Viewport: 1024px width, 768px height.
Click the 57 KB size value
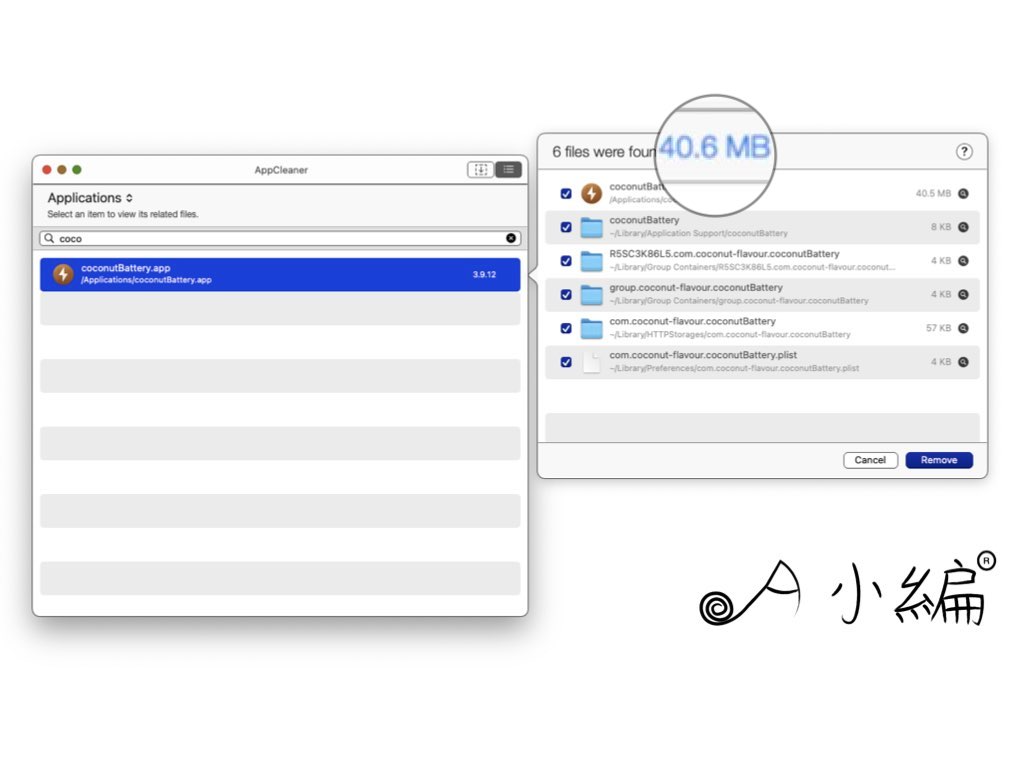[x=938, y=328]
